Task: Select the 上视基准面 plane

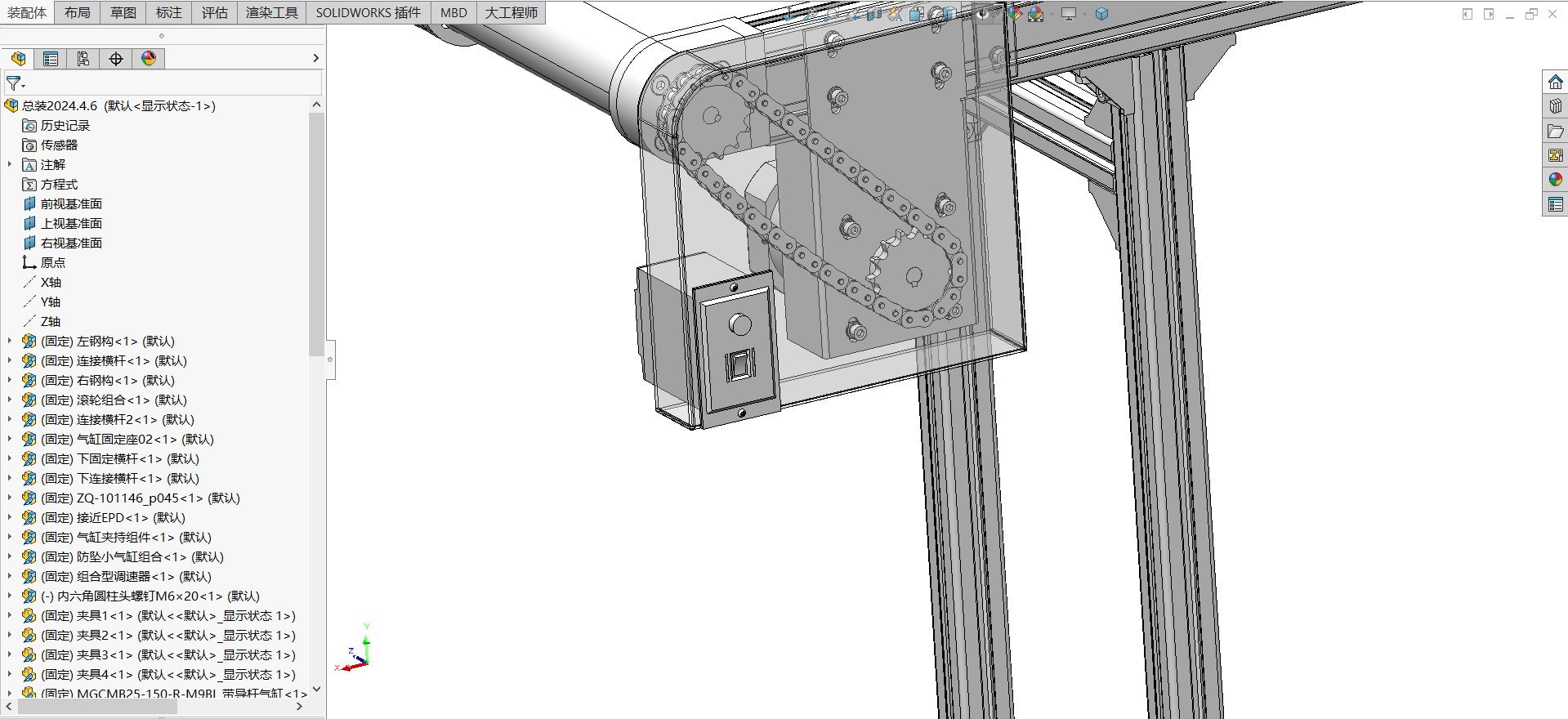Action: click(62, 223)
